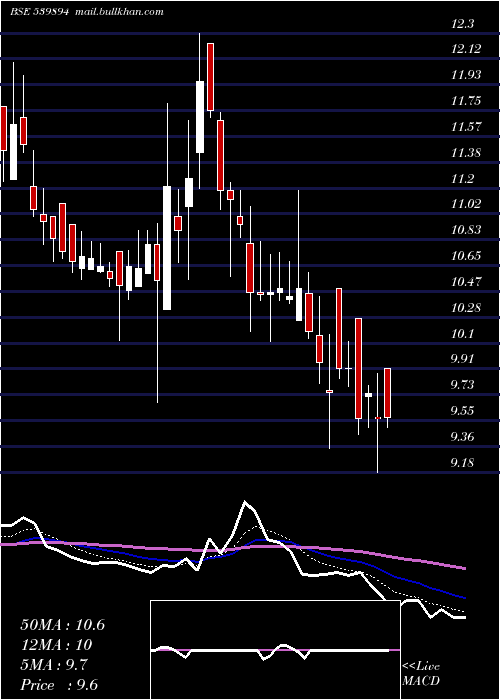Click the tallest red candle near 12.12
The width and height of the screenshot is (500, 700).
point(210,77)
